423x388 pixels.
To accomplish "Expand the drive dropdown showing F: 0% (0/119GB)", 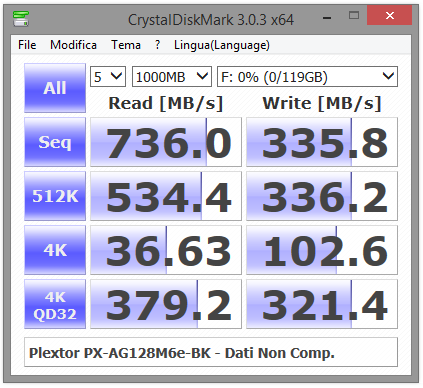I will click(307, 77).
